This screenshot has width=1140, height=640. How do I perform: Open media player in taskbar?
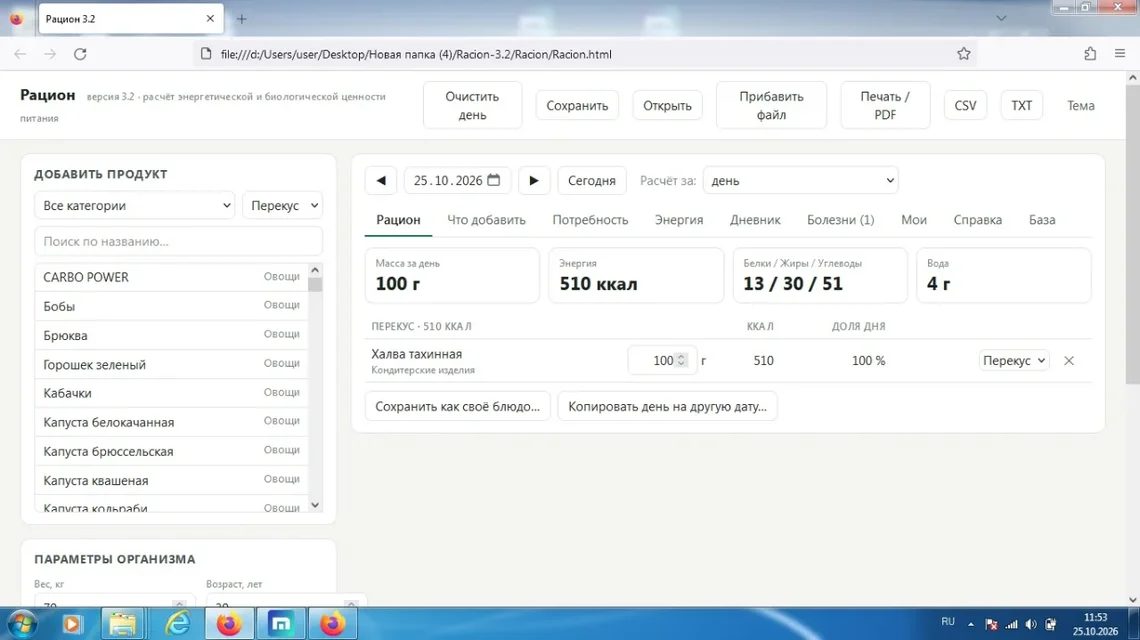[71, 624]
